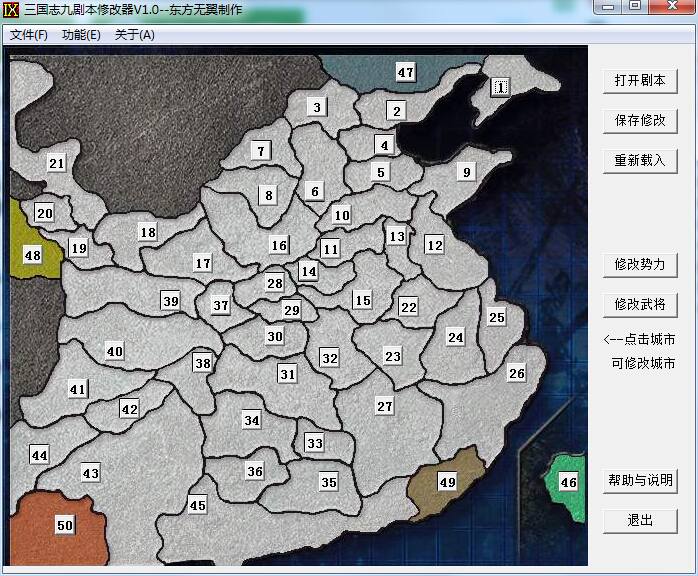Select city 1 on the map
Screen dimensions: 698x576
501,87
